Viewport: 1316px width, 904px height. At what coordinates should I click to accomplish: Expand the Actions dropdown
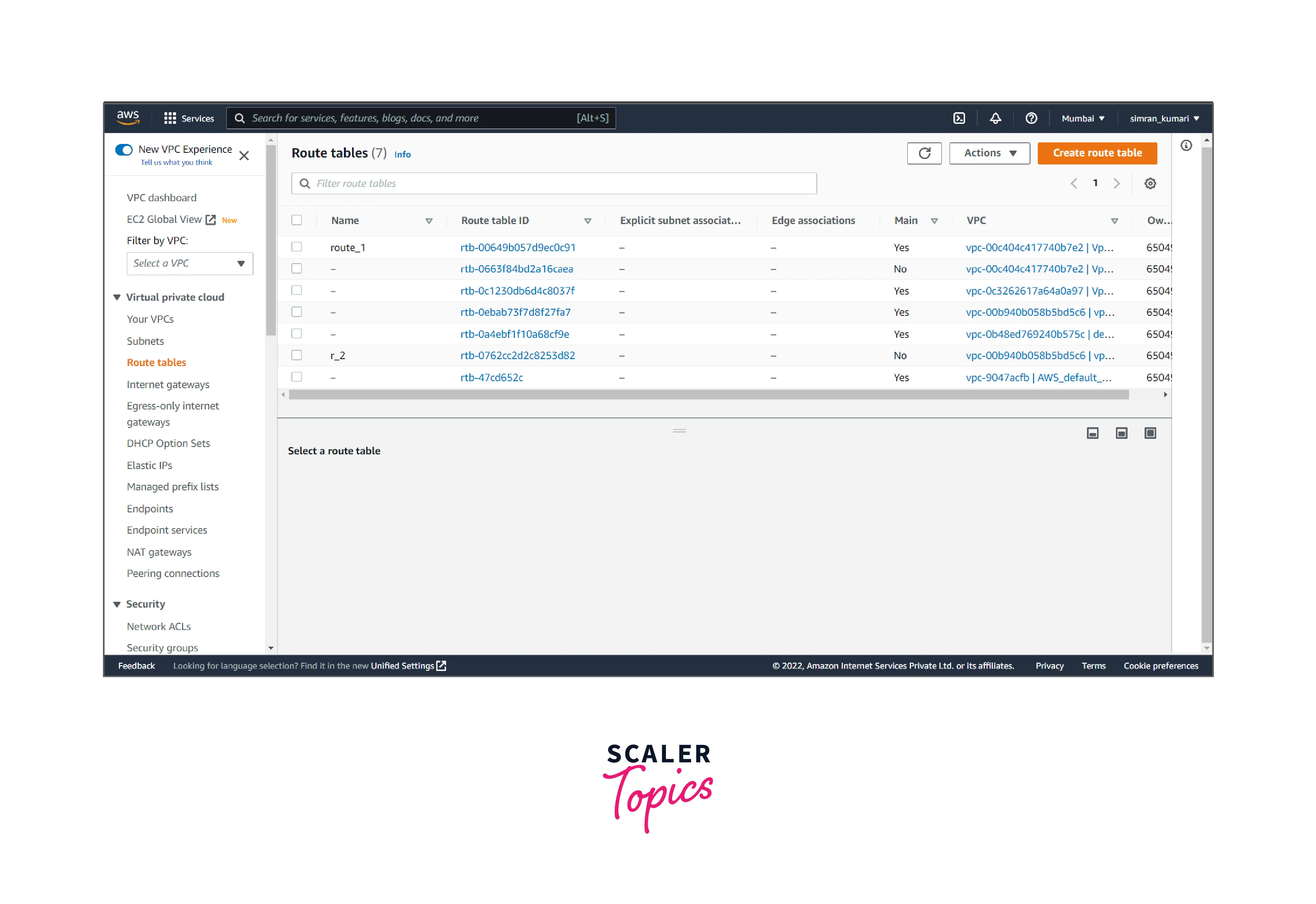tap(989, 153)
